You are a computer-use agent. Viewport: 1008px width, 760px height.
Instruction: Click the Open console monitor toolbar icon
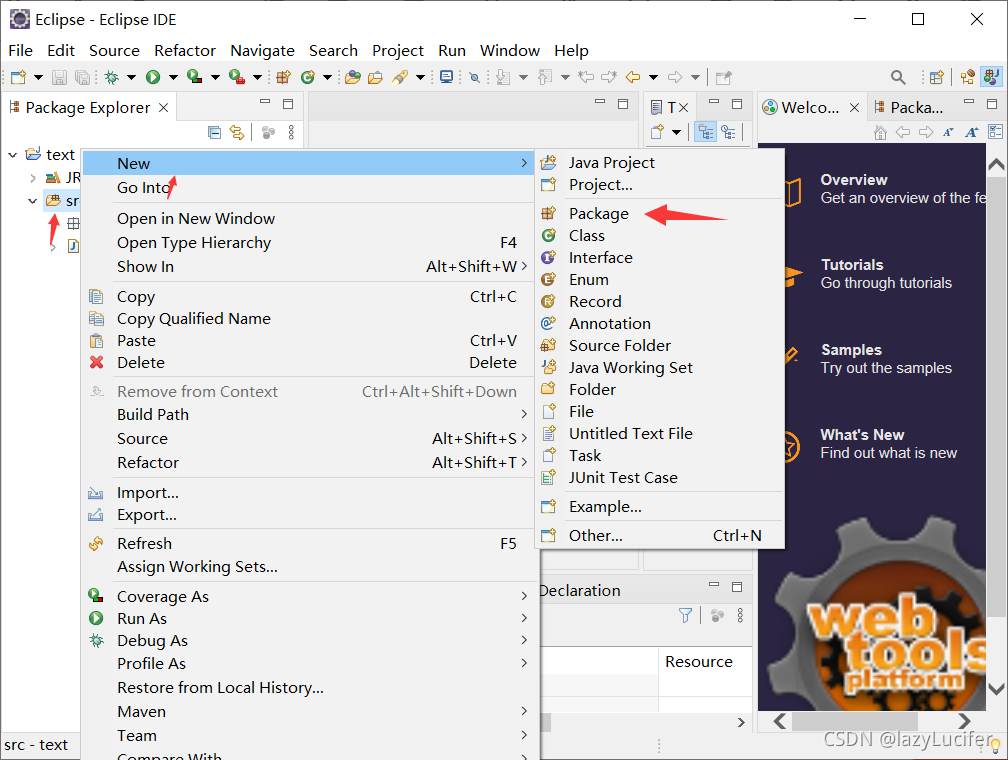click(446, 77)
